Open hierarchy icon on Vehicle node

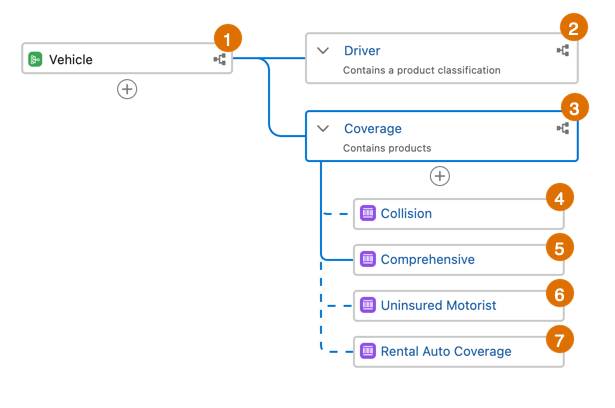coord(220,60)
